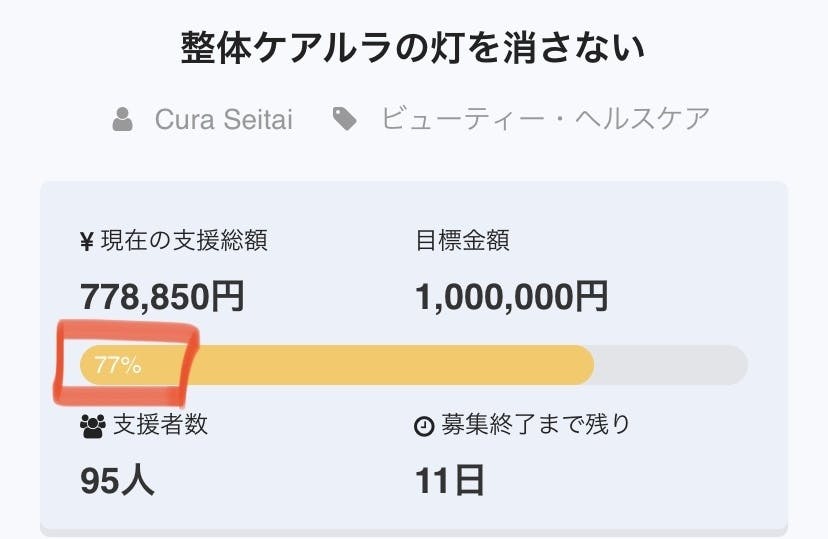
Task: Click the project title 整体ケアルラの灯を消さない
Action: [413, 47]
